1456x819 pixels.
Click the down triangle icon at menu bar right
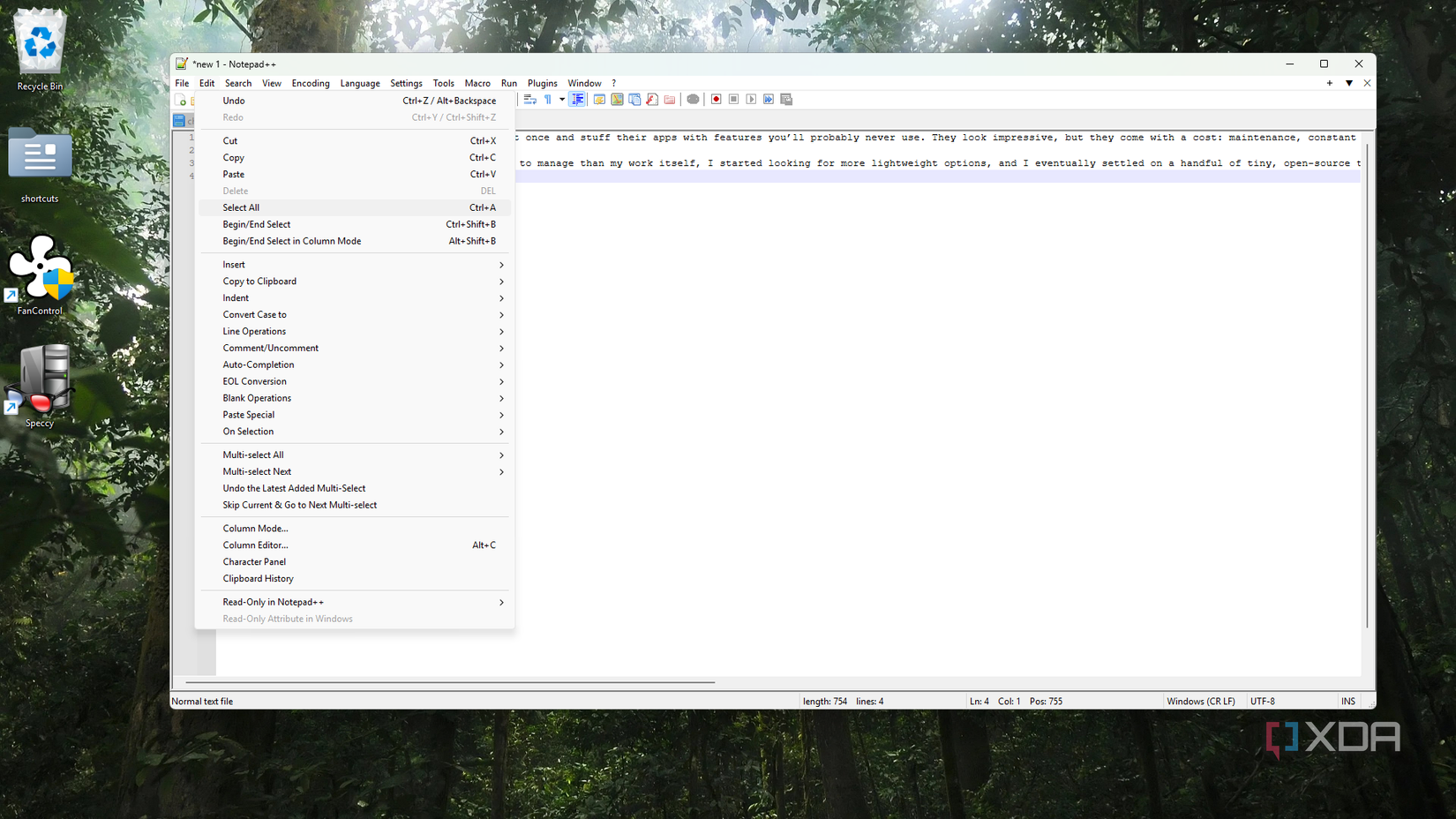click(x=1349, y=83)
